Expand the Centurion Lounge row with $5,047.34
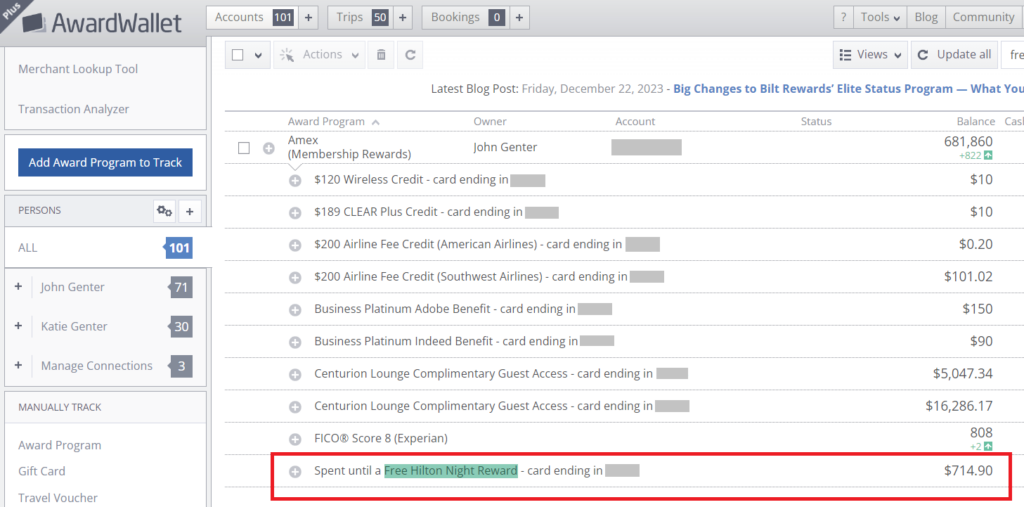 (295, 374)
